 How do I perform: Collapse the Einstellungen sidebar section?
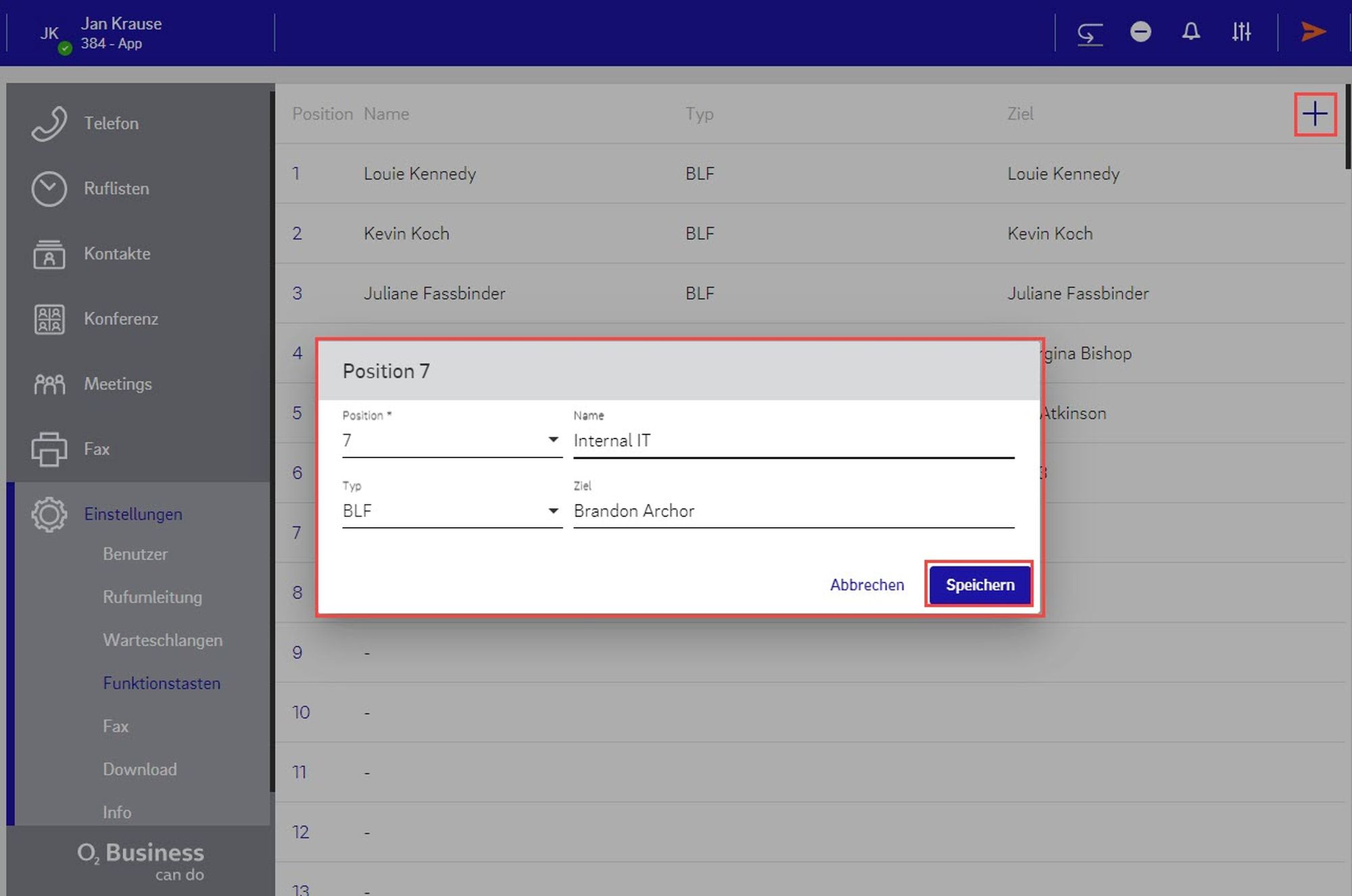pos(132,514)
